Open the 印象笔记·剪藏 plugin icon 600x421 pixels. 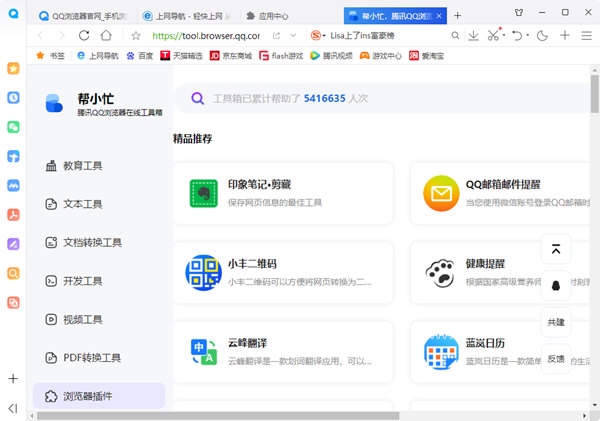[x=204, y=193]
